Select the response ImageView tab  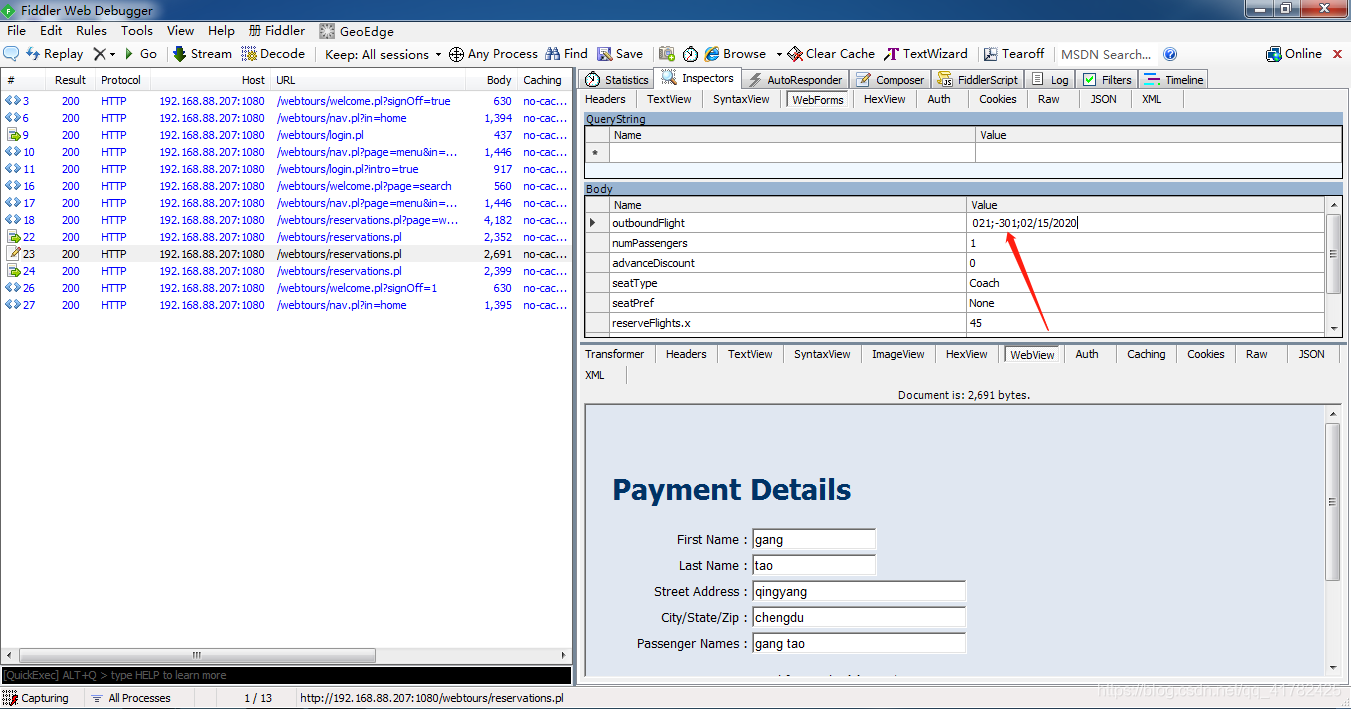pyautogui.click(x=898, y=354)
